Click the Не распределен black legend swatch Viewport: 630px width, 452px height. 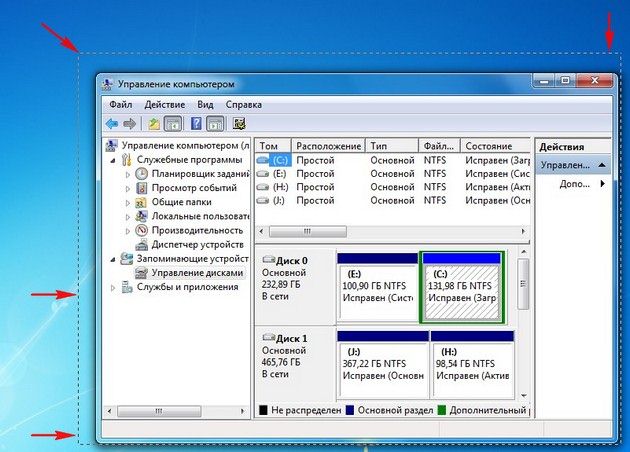click(263, 410)
